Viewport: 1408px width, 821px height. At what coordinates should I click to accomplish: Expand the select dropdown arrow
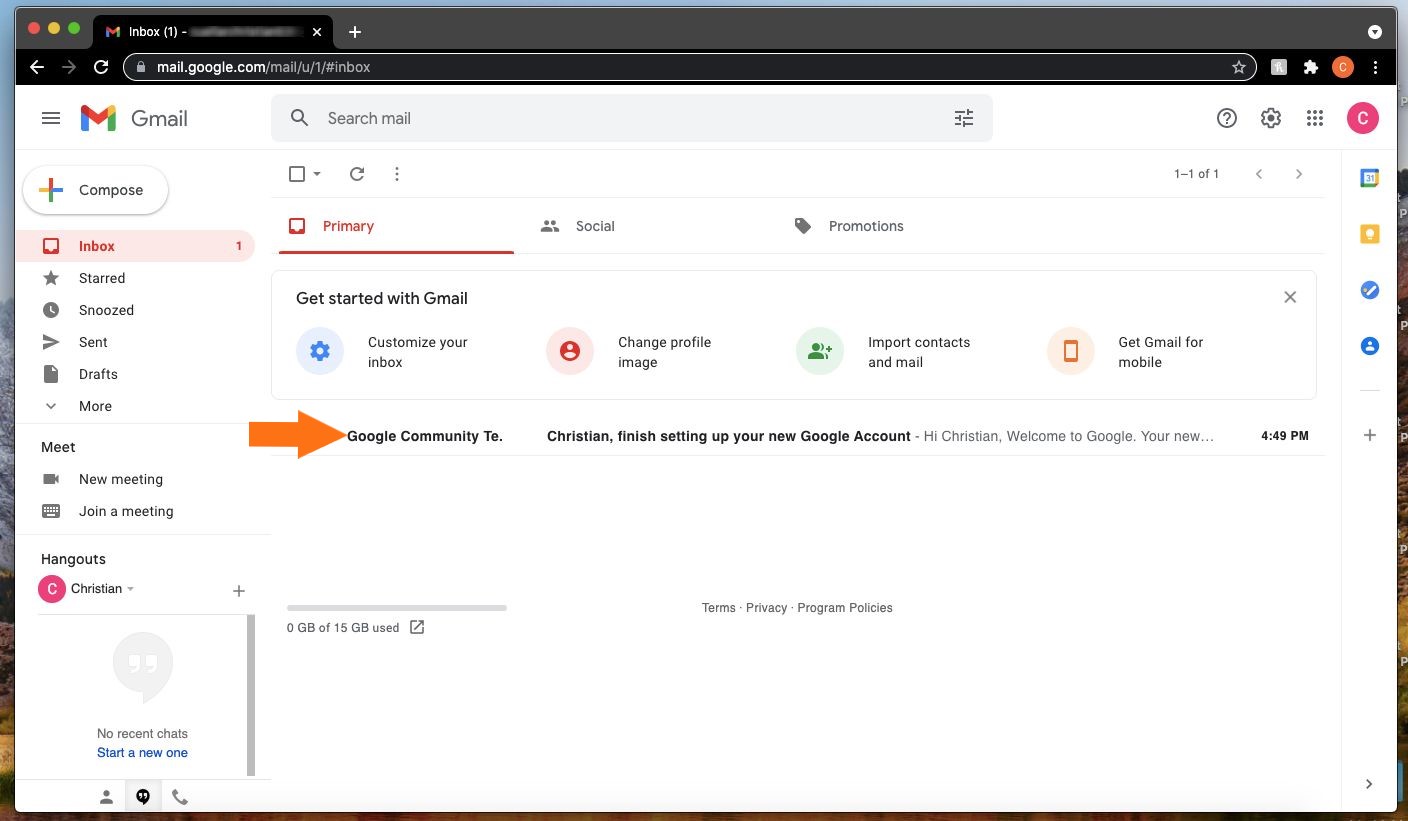tap(317, 174)
